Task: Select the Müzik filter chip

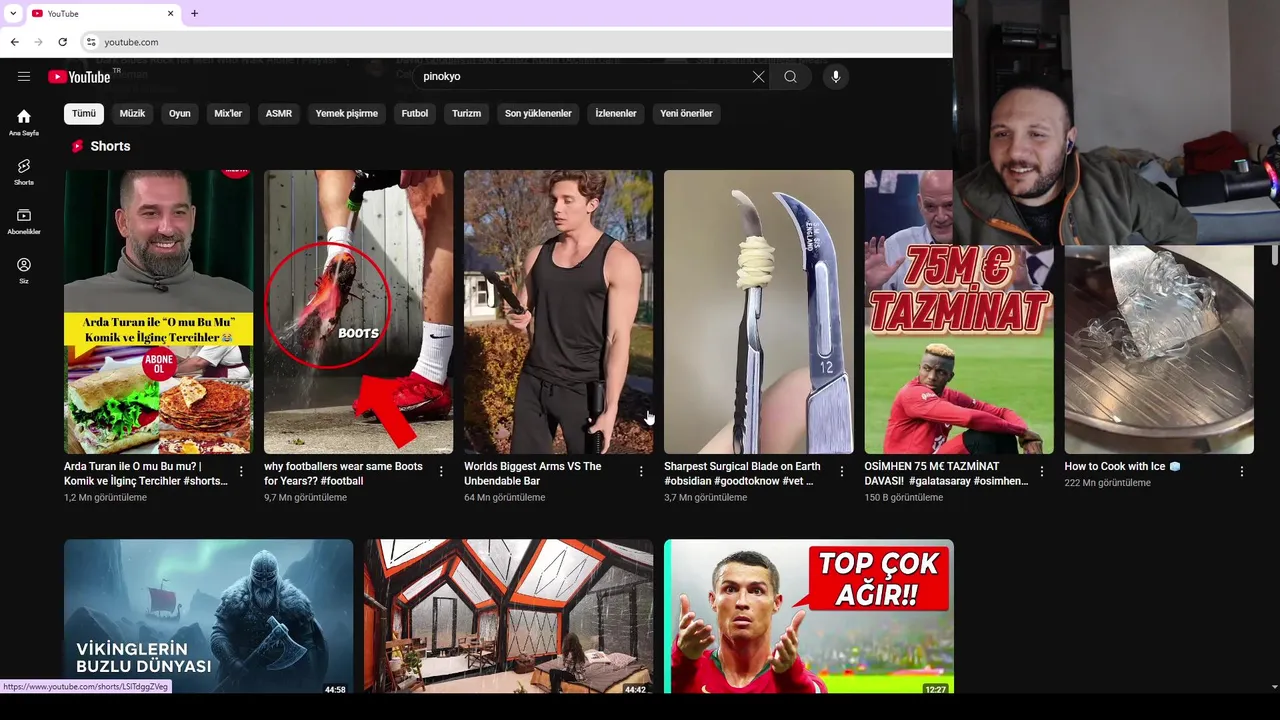Action: pos(133,113)
